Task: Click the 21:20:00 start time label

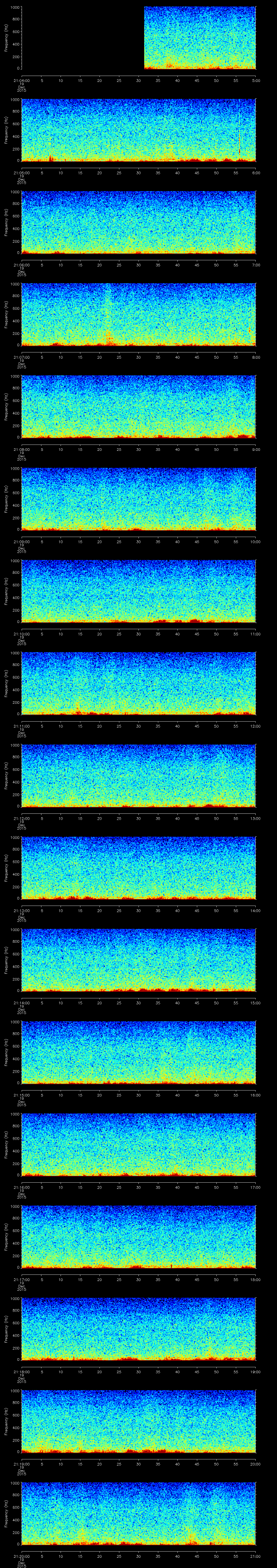Action: pos(21,1556)
